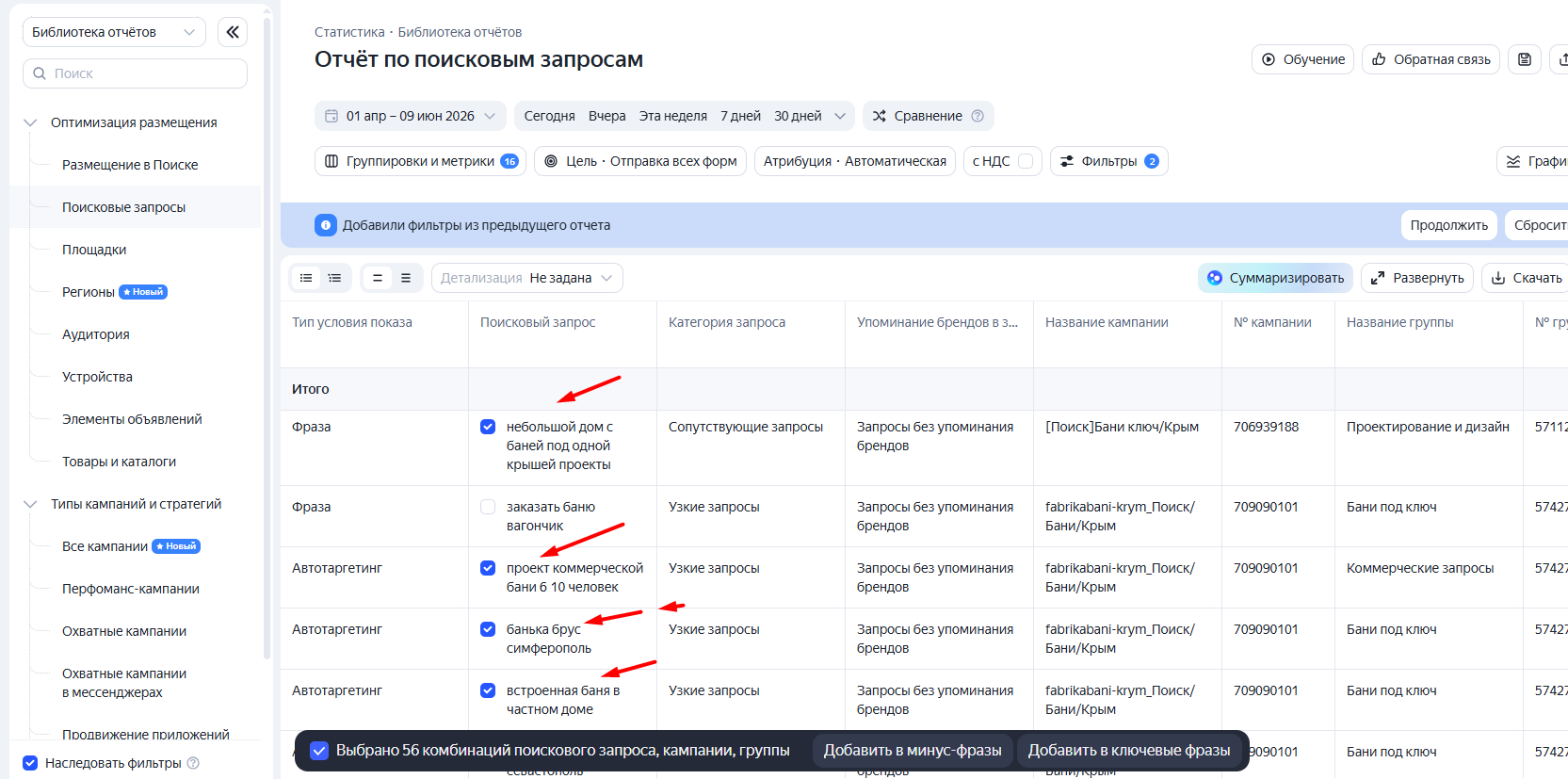The image size is (1568, 779).
Task: Click Развернуть table button
Action: click(x=1417, y=278)
